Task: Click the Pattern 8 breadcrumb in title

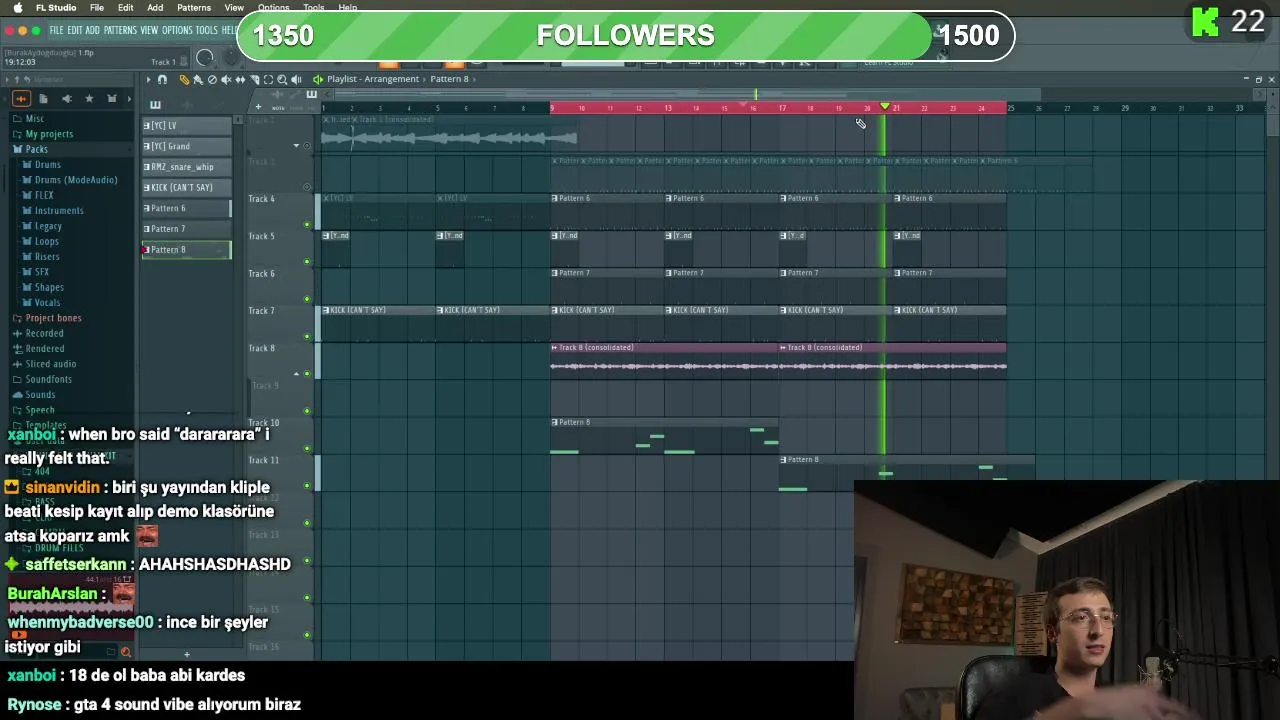Action: click(450, 79)
